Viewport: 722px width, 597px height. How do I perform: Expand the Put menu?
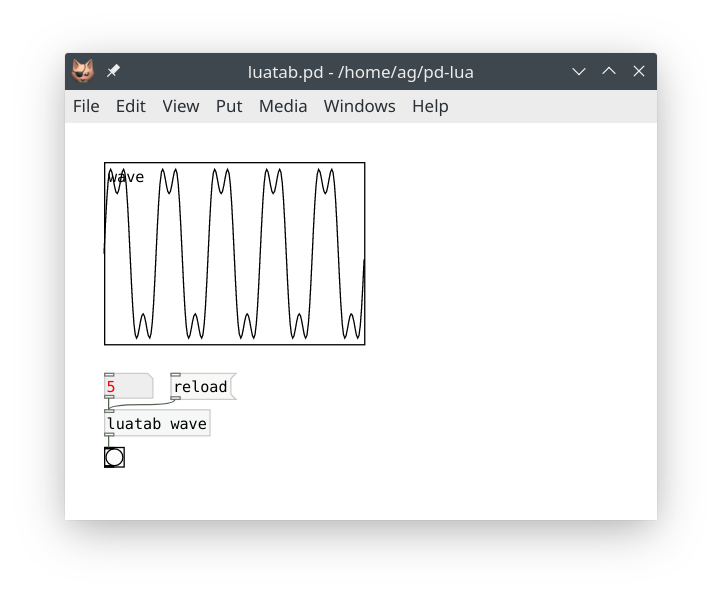[229, 106]
